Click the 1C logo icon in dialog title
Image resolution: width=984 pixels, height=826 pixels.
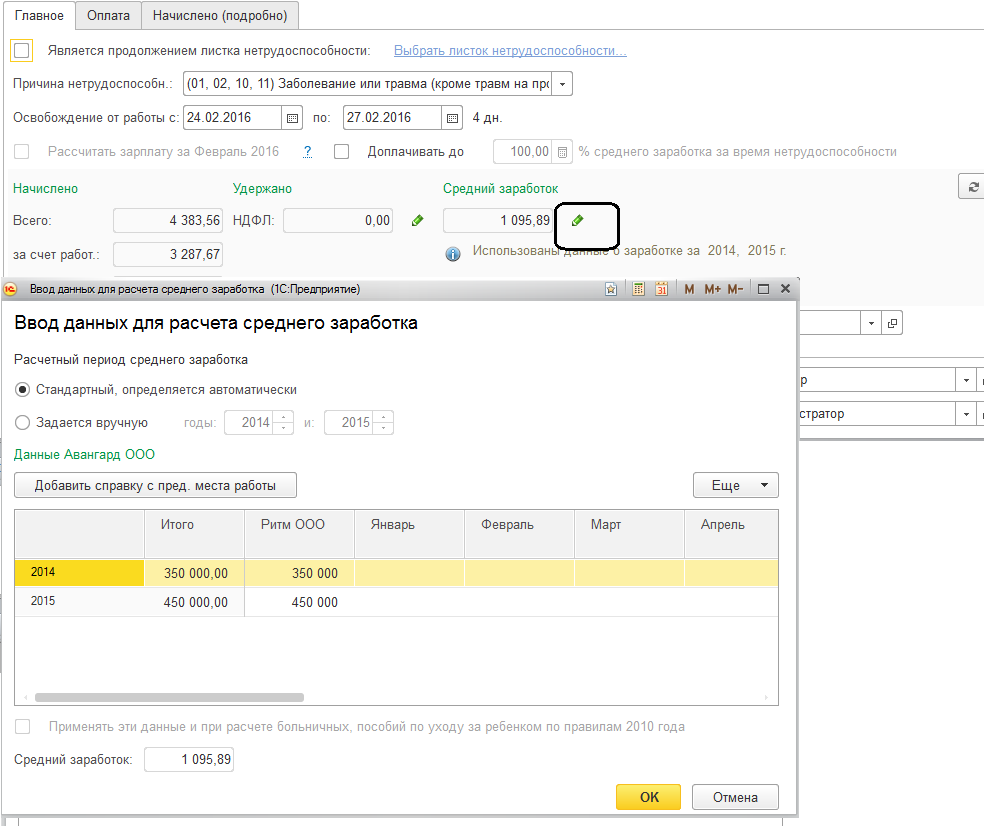pos(10,289)
